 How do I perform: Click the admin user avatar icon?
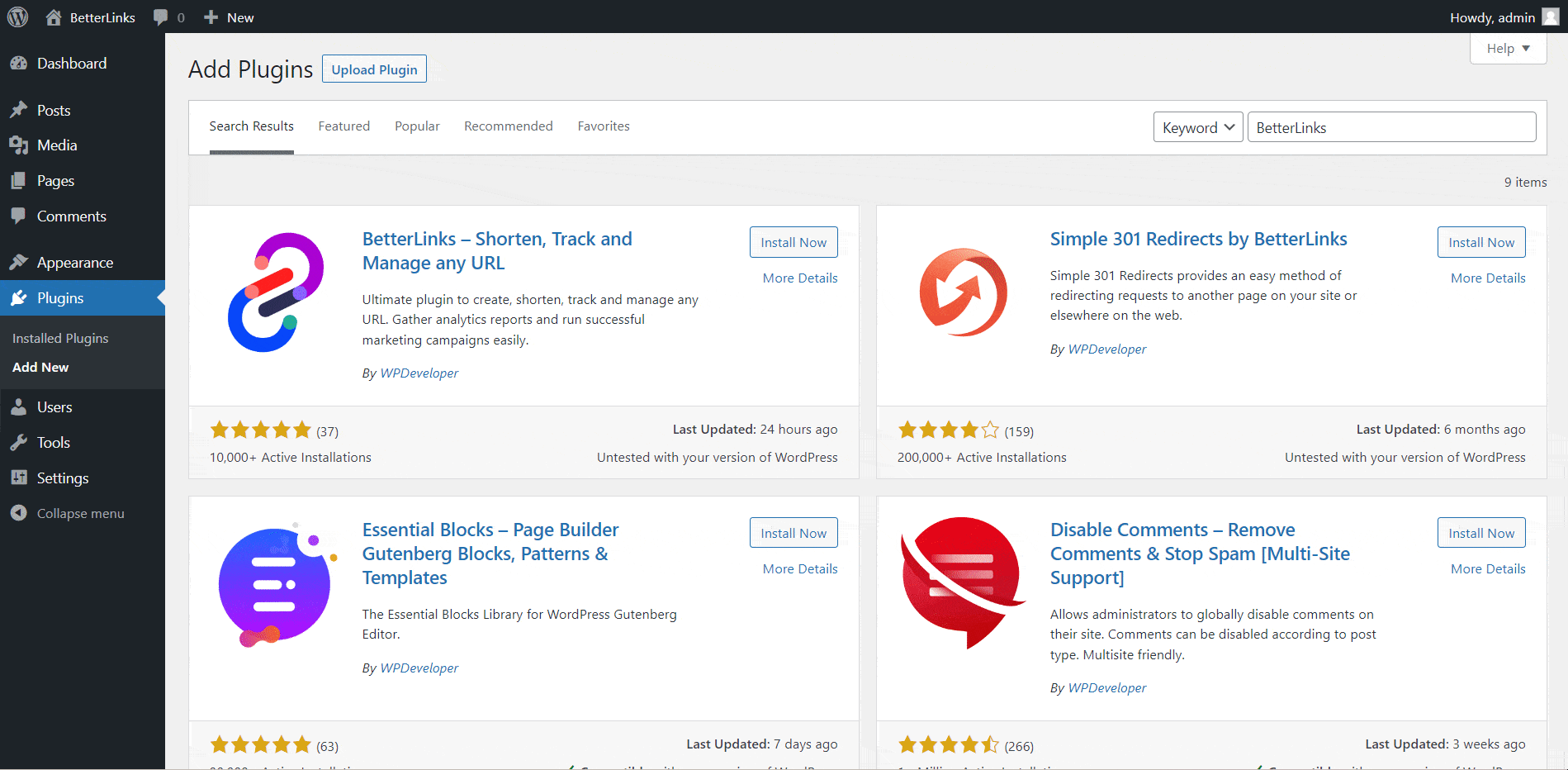1551,17
